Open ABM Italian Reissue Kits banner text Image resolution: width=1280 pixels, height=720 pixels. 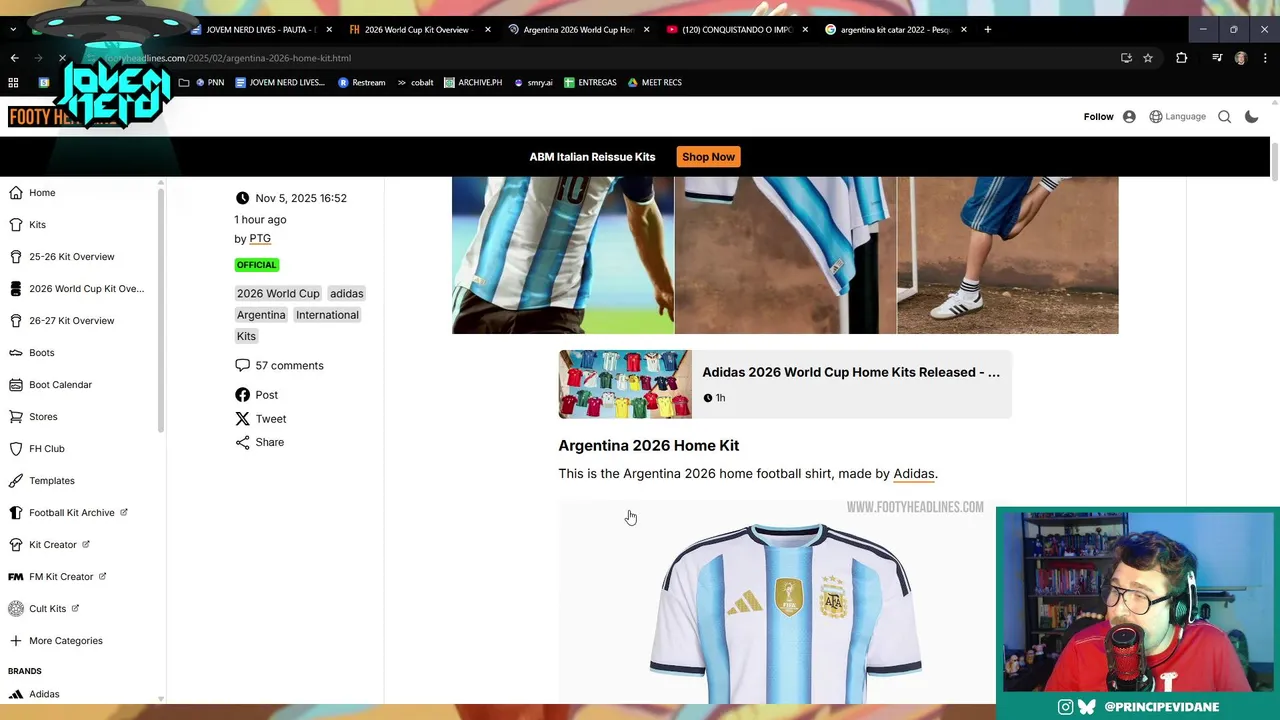tap(592, 157)
